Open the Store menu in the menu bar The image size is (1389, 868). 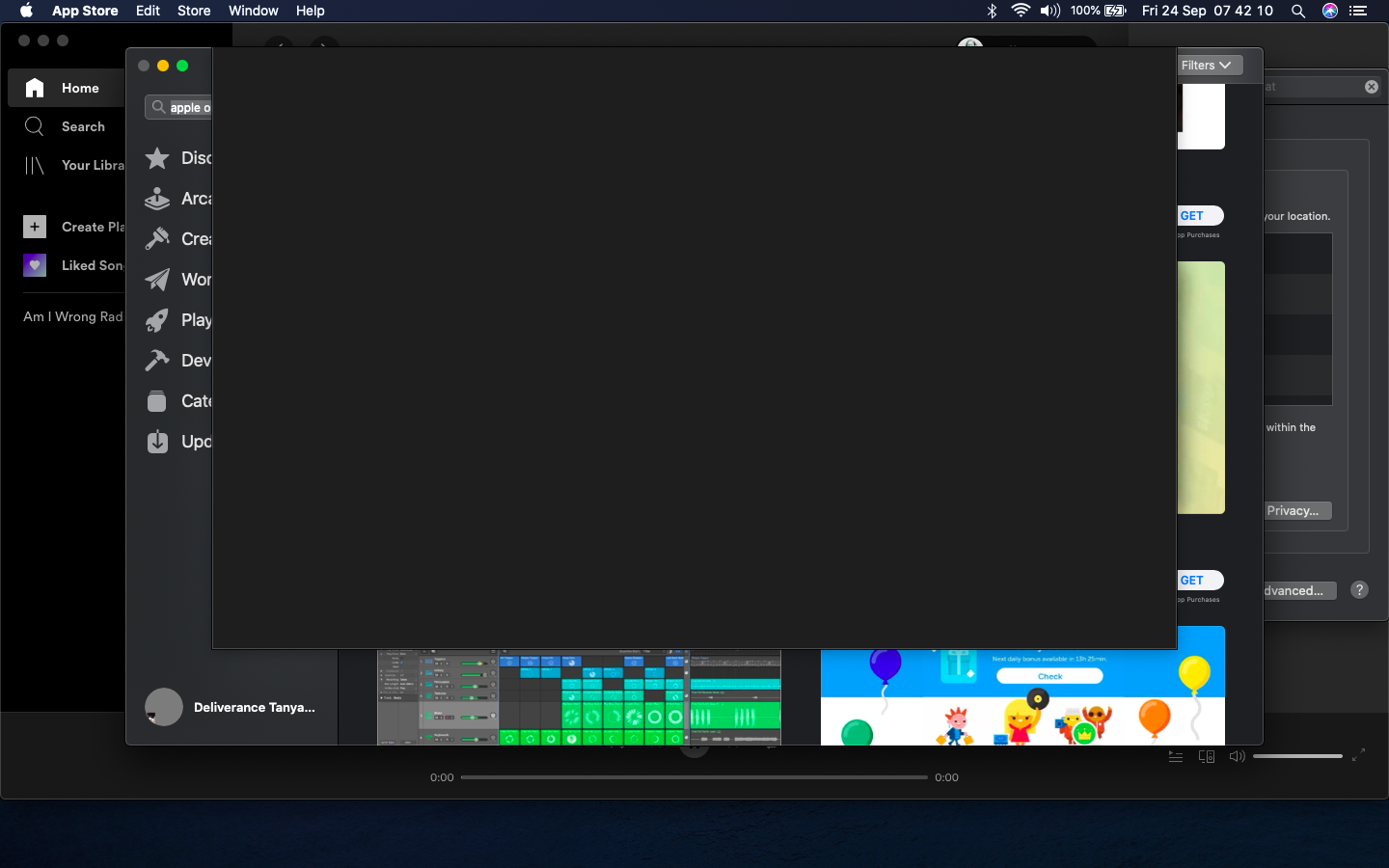[194, 11]
